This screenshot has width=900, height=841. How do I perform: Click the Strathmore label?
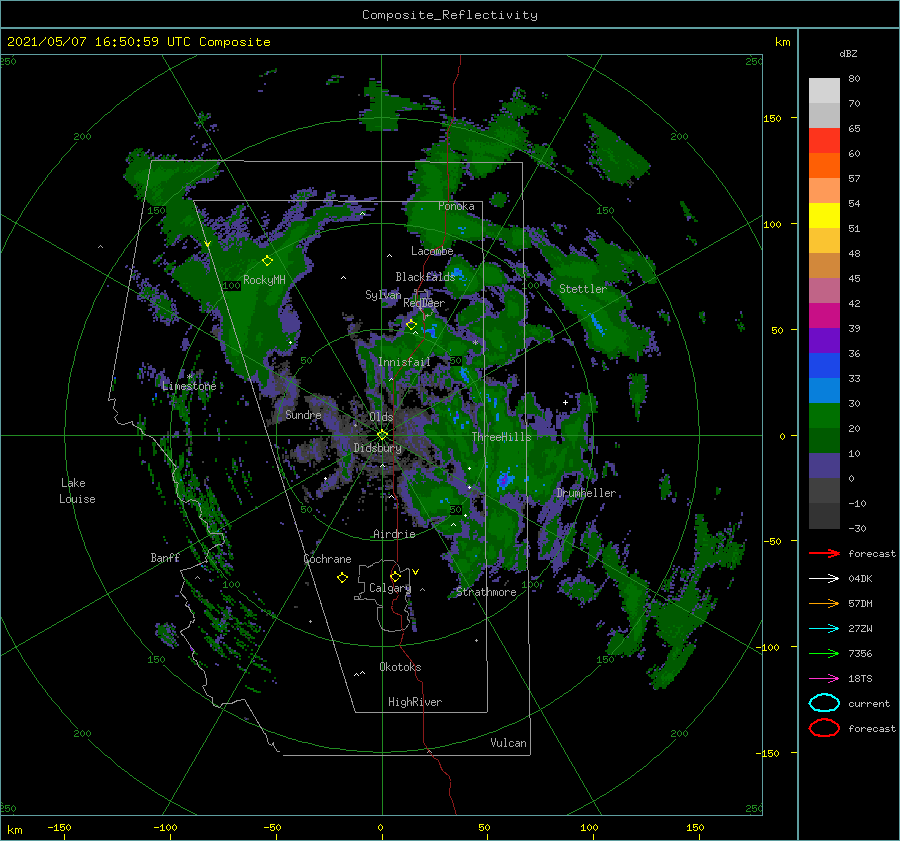(486, 592)
